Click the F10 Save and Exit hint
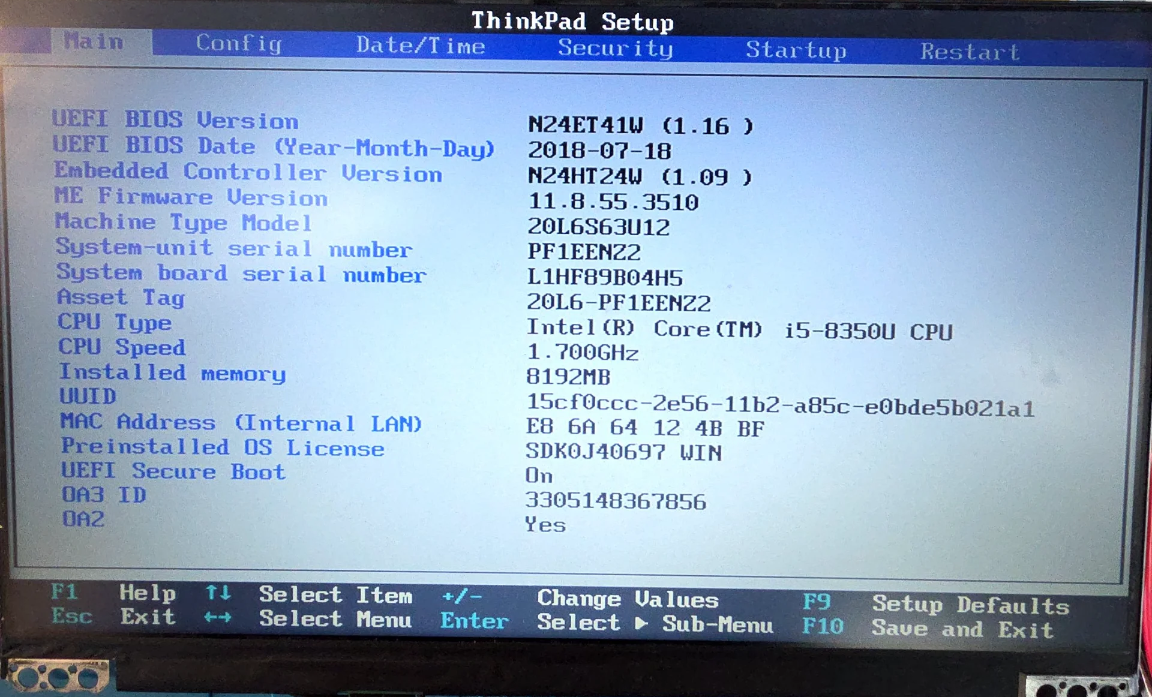 click(928, 629)
